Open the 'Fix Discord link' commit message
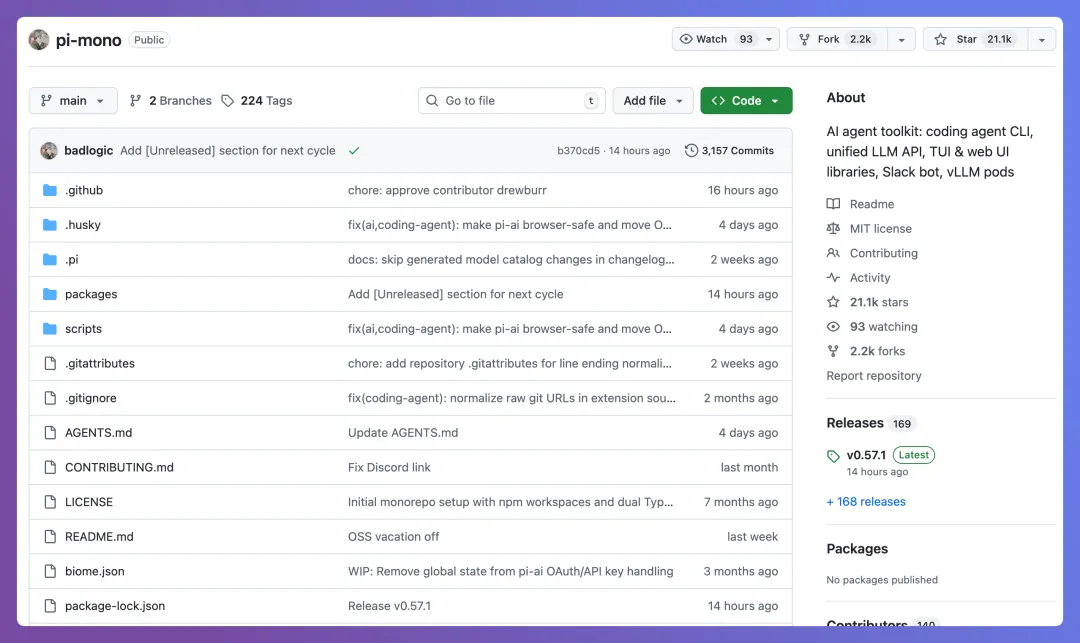This screenshot has height=643, width=1080. (x=389, y=467)
